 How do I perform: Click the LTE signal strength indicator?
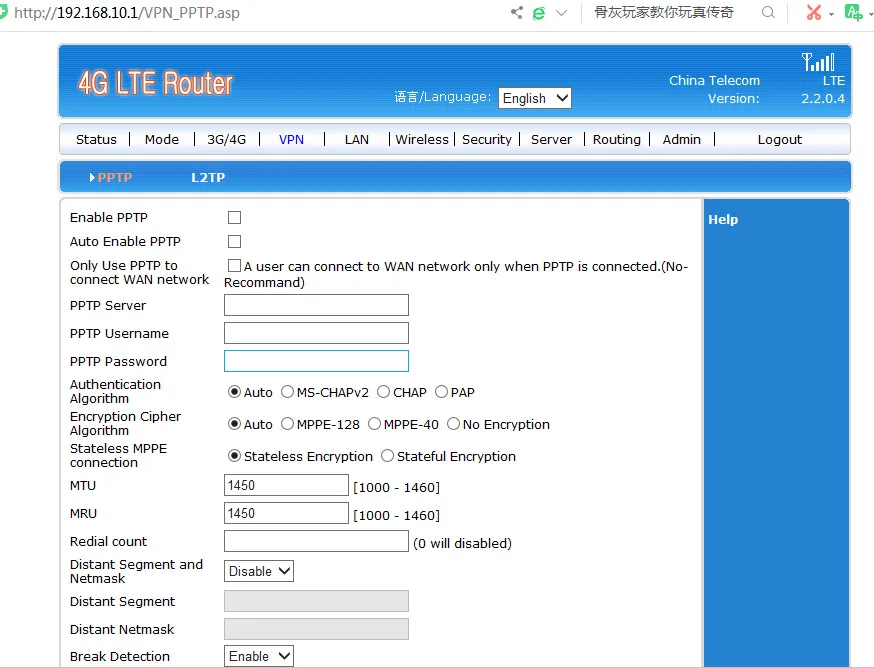[x=818, y=62]
